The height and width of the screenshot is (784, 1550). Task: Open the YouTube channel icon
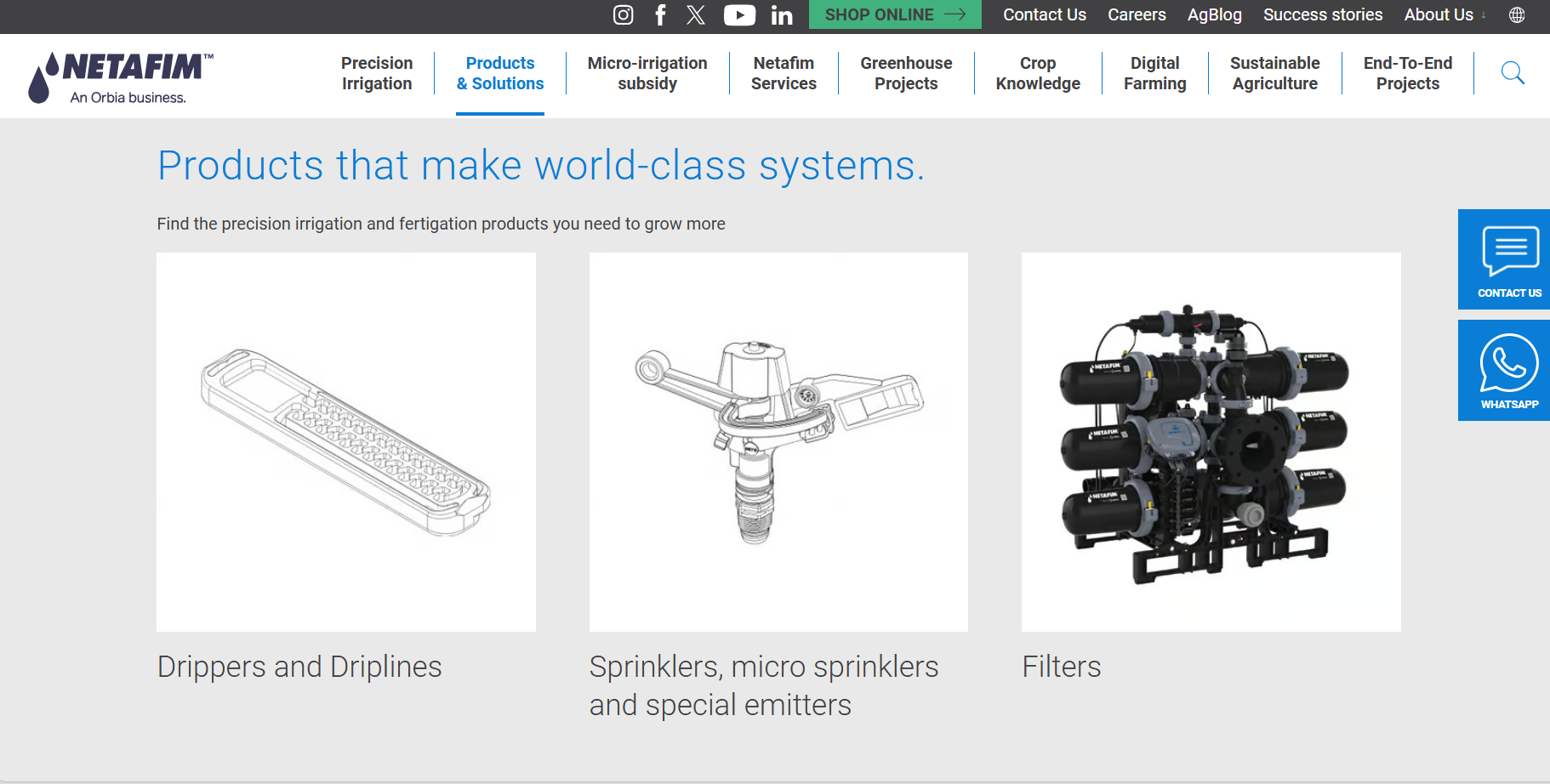pyautogui.click(x=739, y=15)
